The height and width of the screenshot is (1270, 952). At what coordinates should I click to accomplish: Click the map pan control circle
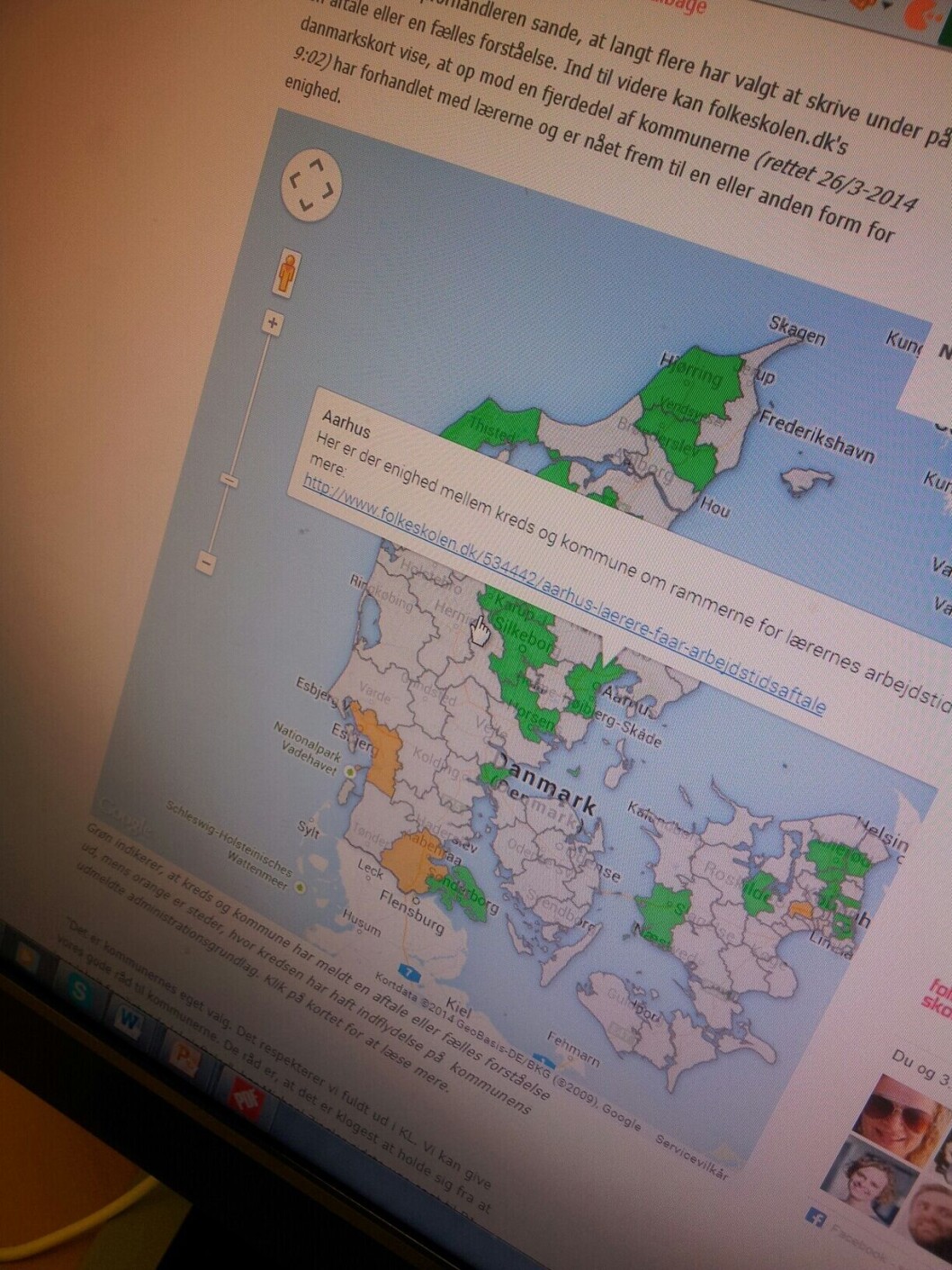click(x=312, y=185)
